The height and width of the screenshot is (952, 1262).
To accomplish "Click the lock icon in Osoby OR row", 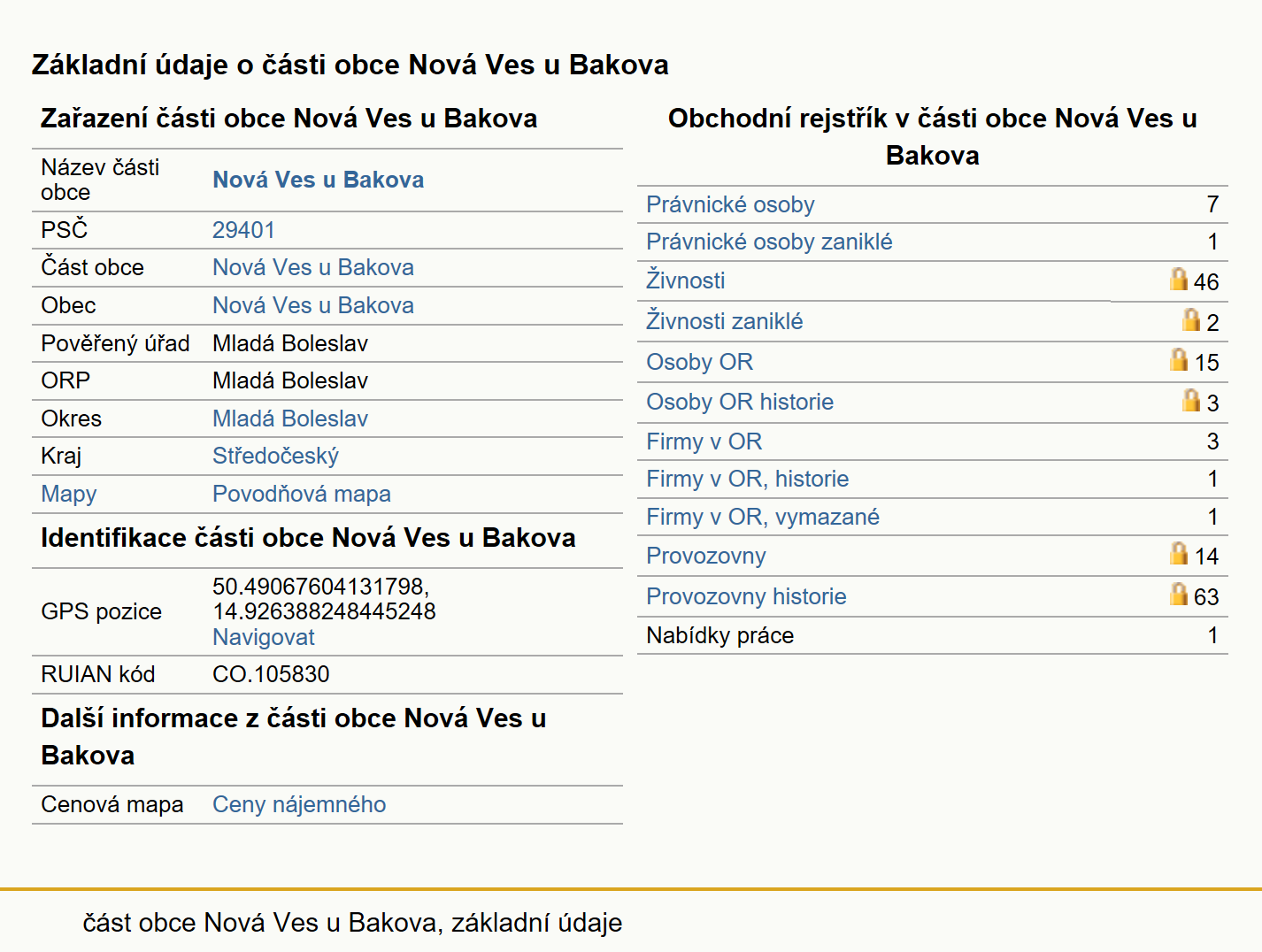I will point(1179,360).
